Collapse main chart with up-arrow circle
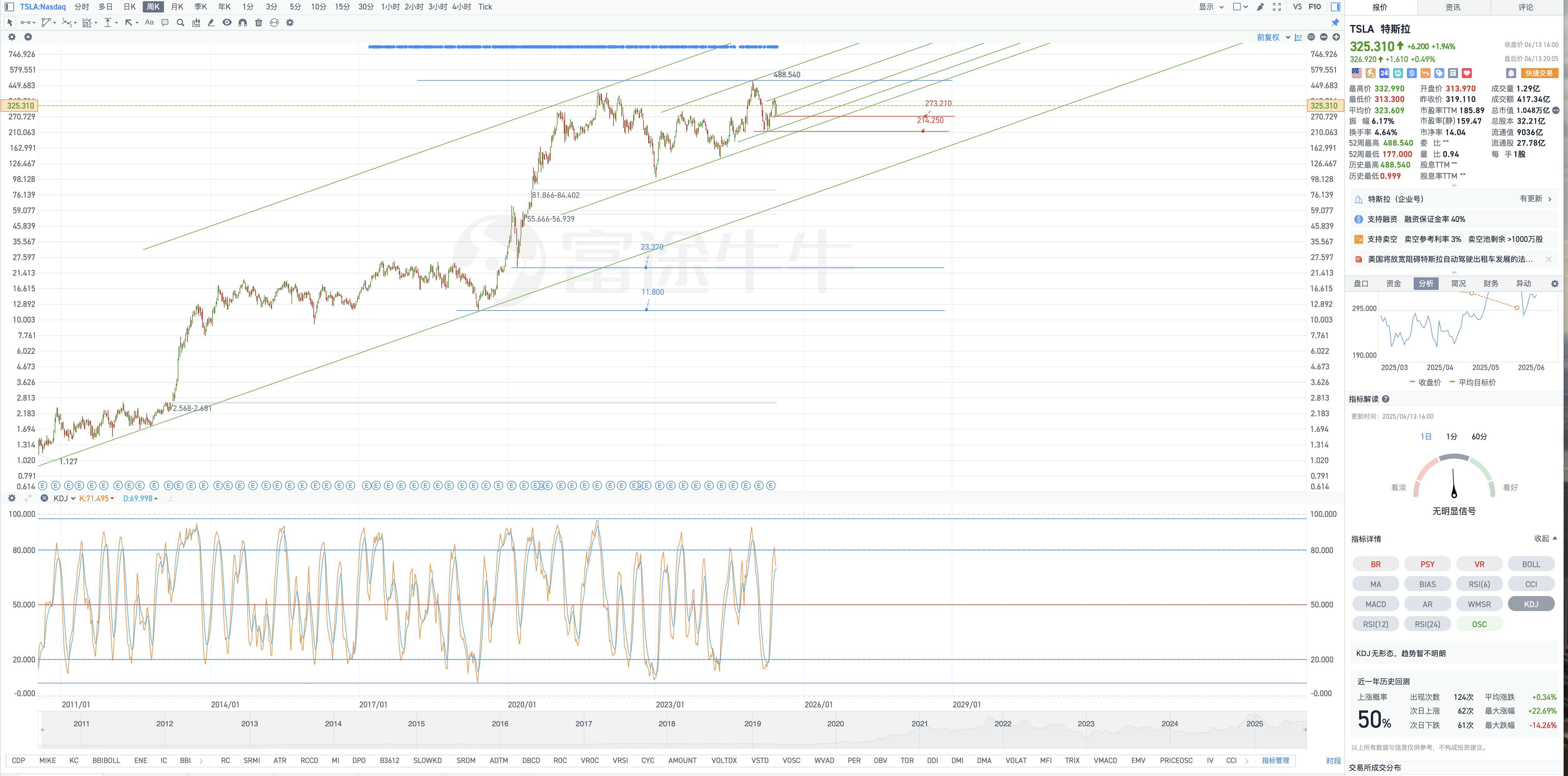 click(x=27, y=37)
